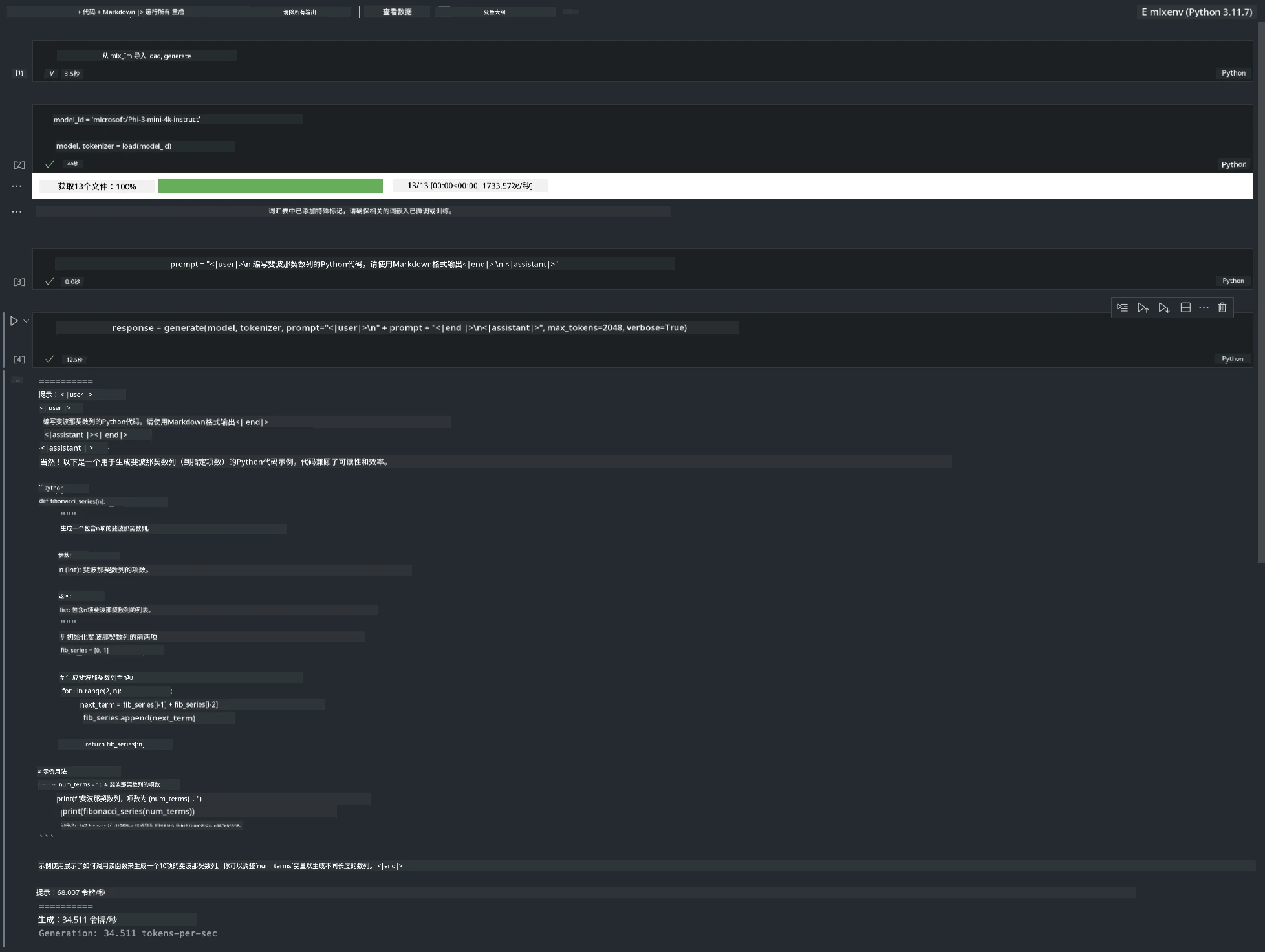Open the 查看数据 data viewer
Screen dimensions: 1265x952
397,12
